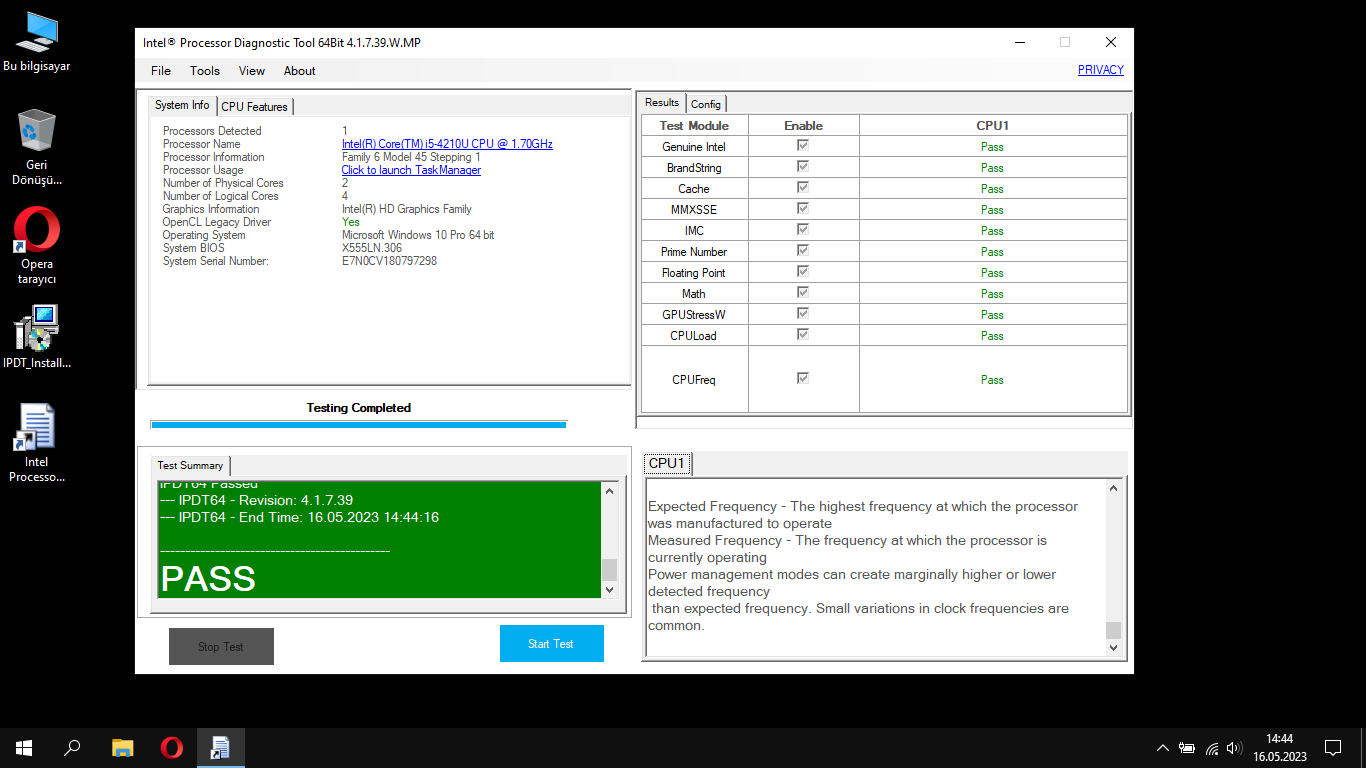Screen dimensions: 1366x768
Task: Click the OpenCL Legacy Driver Yes value
Action: [351, 222]
